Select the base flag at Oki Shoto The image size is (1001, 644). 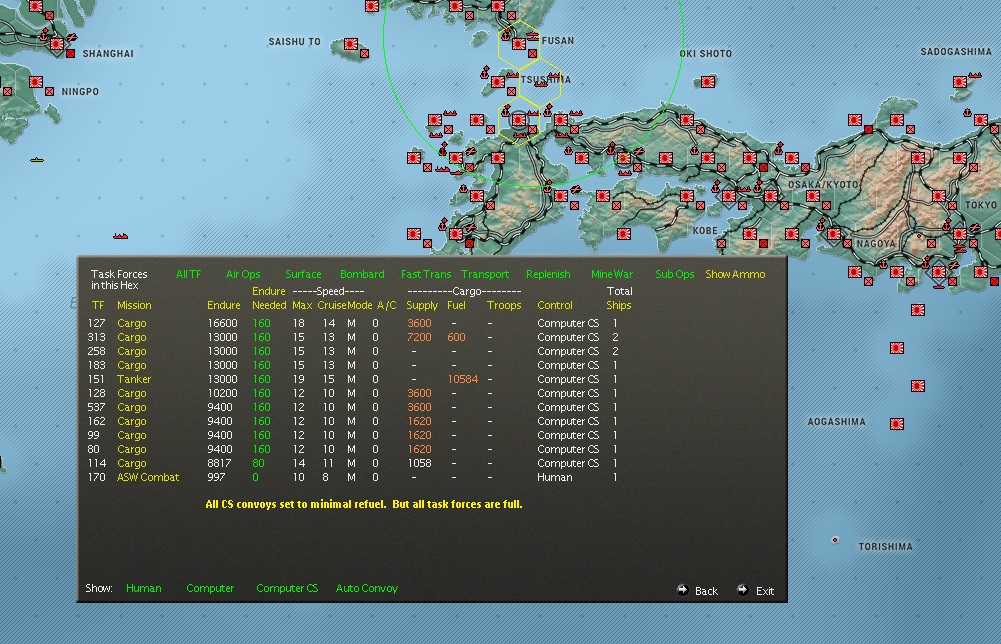[708, 82]
